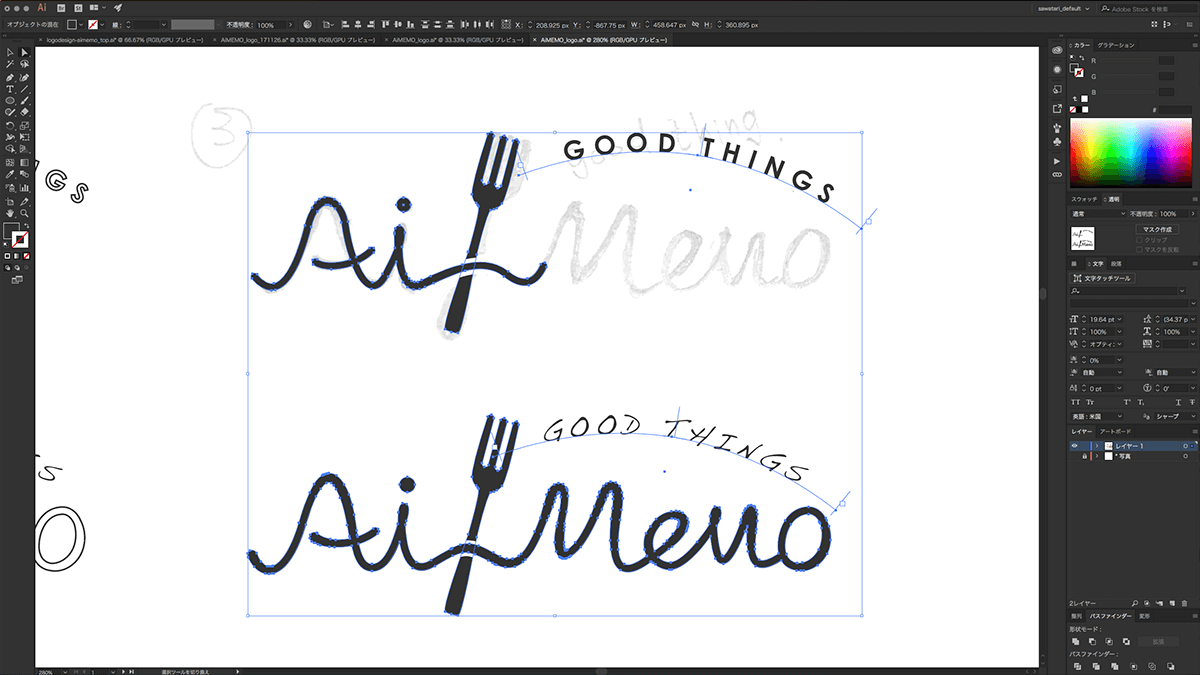Open blend mode 通常 dropdown
The height and width of the screenshot is (675, 1200).
(1097, 214)
